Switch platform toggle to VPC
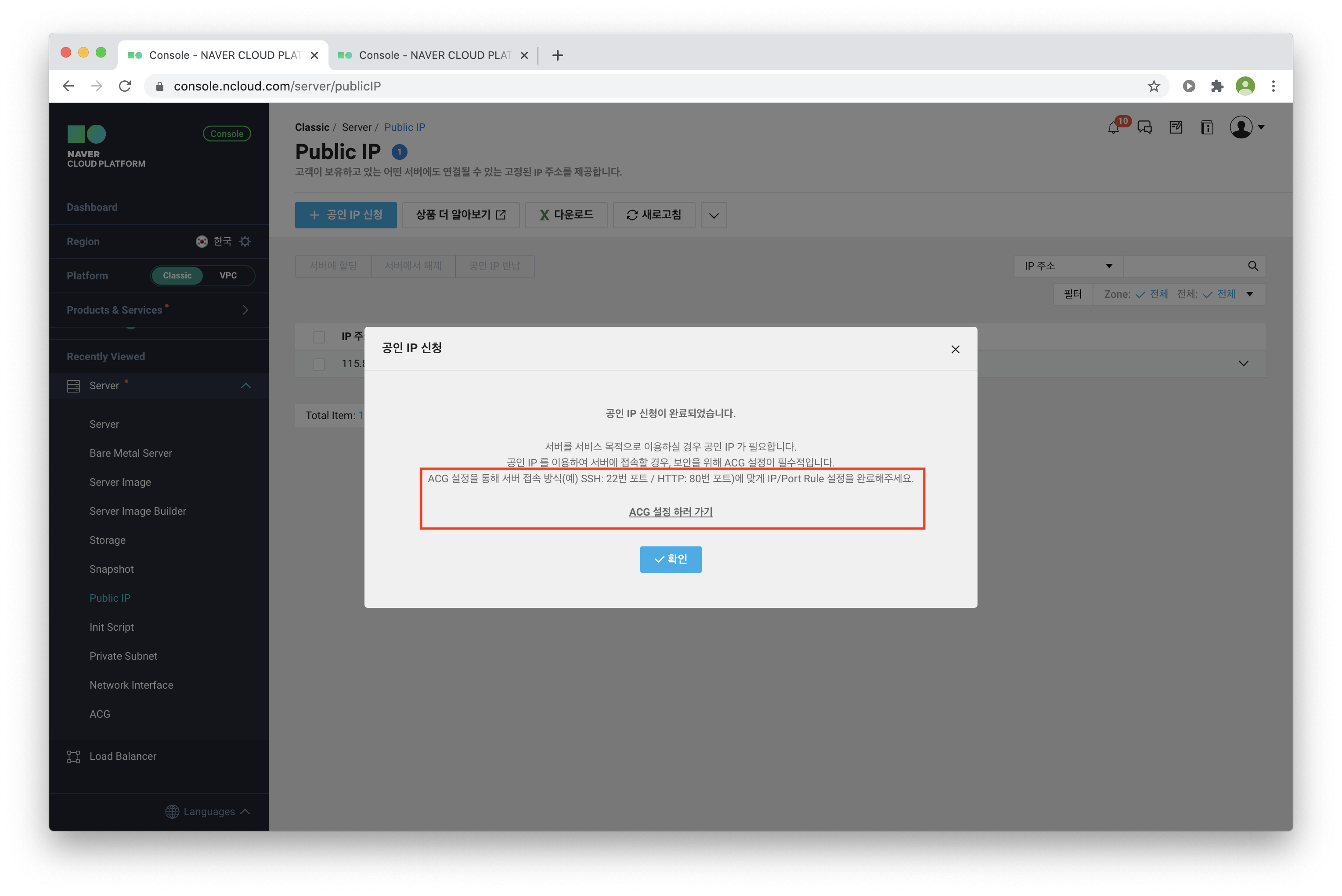This screenshot has height=896, width=1342. [x=228, y=275]
